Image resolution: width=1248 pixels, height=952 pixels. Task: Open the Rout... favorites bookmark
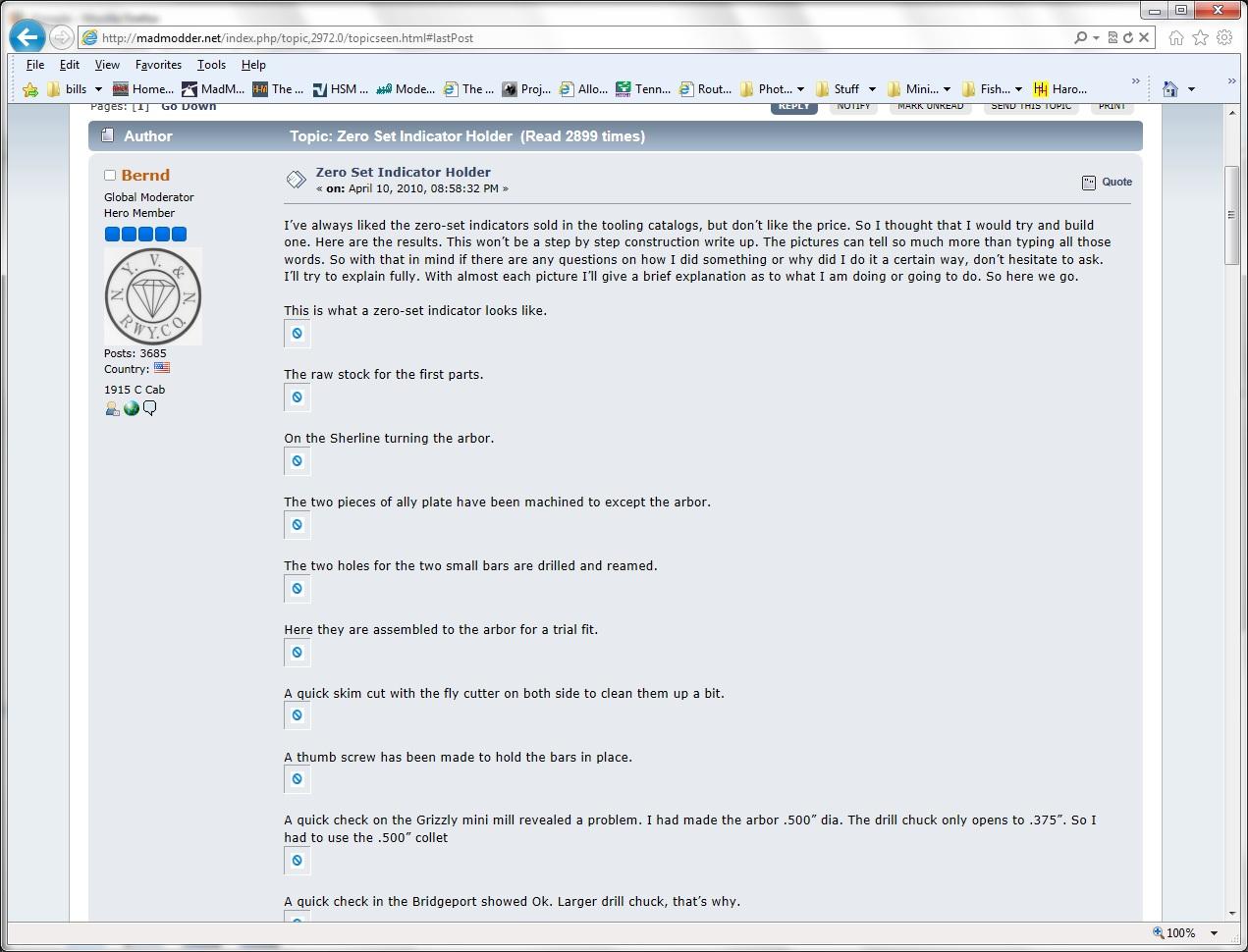705,89
